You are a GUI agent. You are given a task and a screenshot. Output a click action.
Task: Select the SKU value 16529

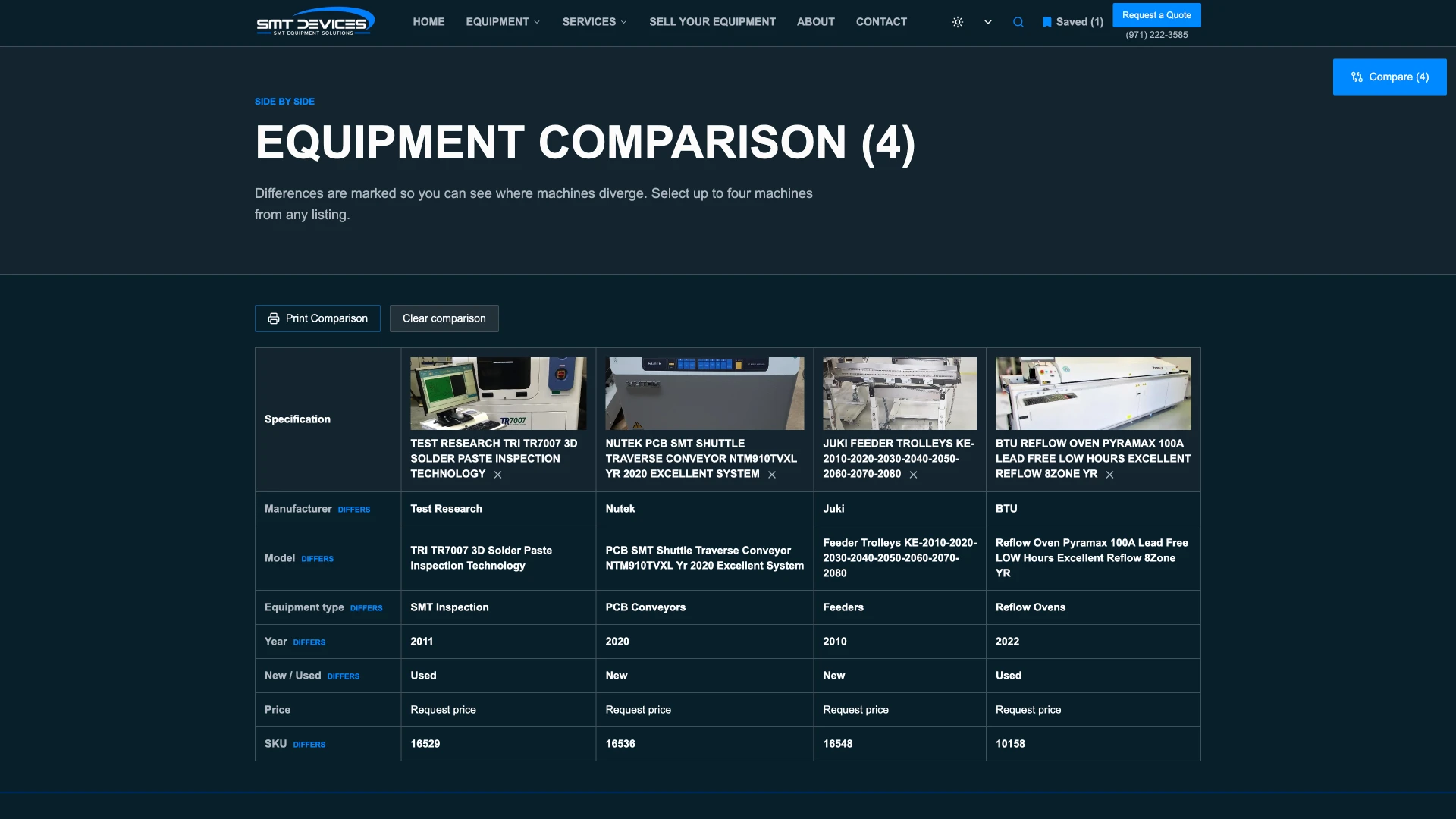click(x=425, y=744)
